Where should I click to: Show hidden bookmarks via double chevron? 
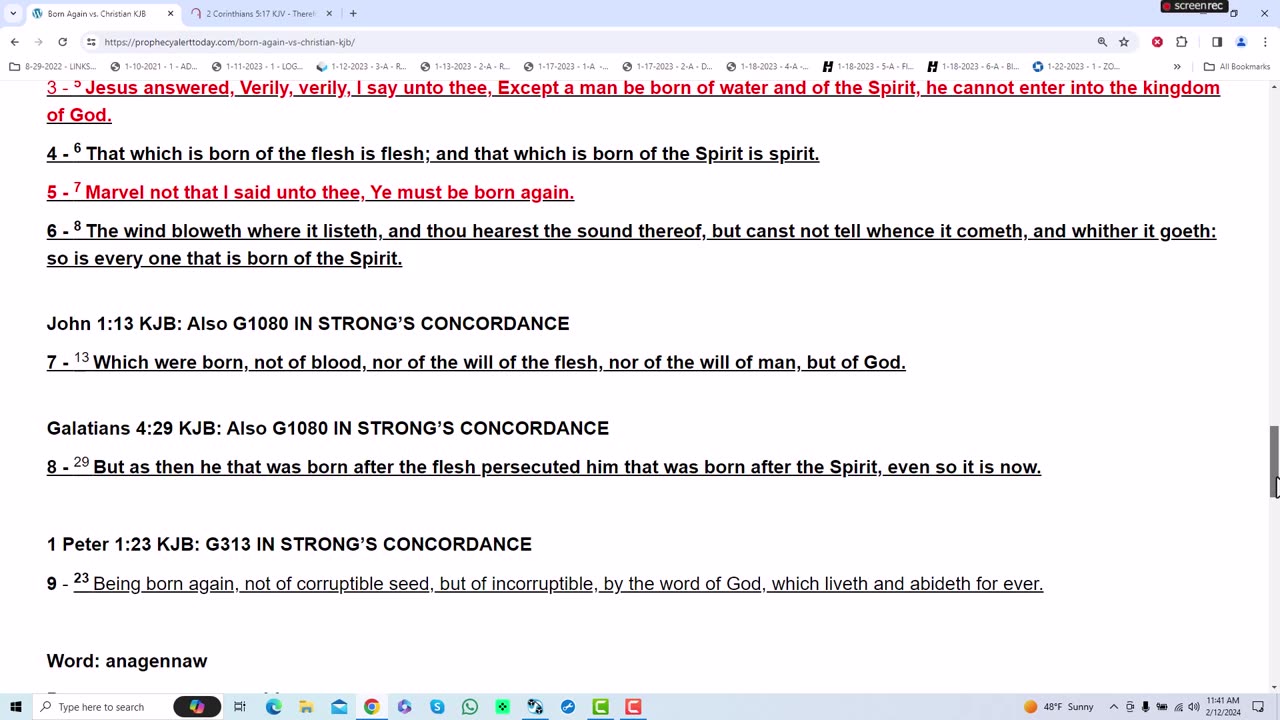[1177, 67]
